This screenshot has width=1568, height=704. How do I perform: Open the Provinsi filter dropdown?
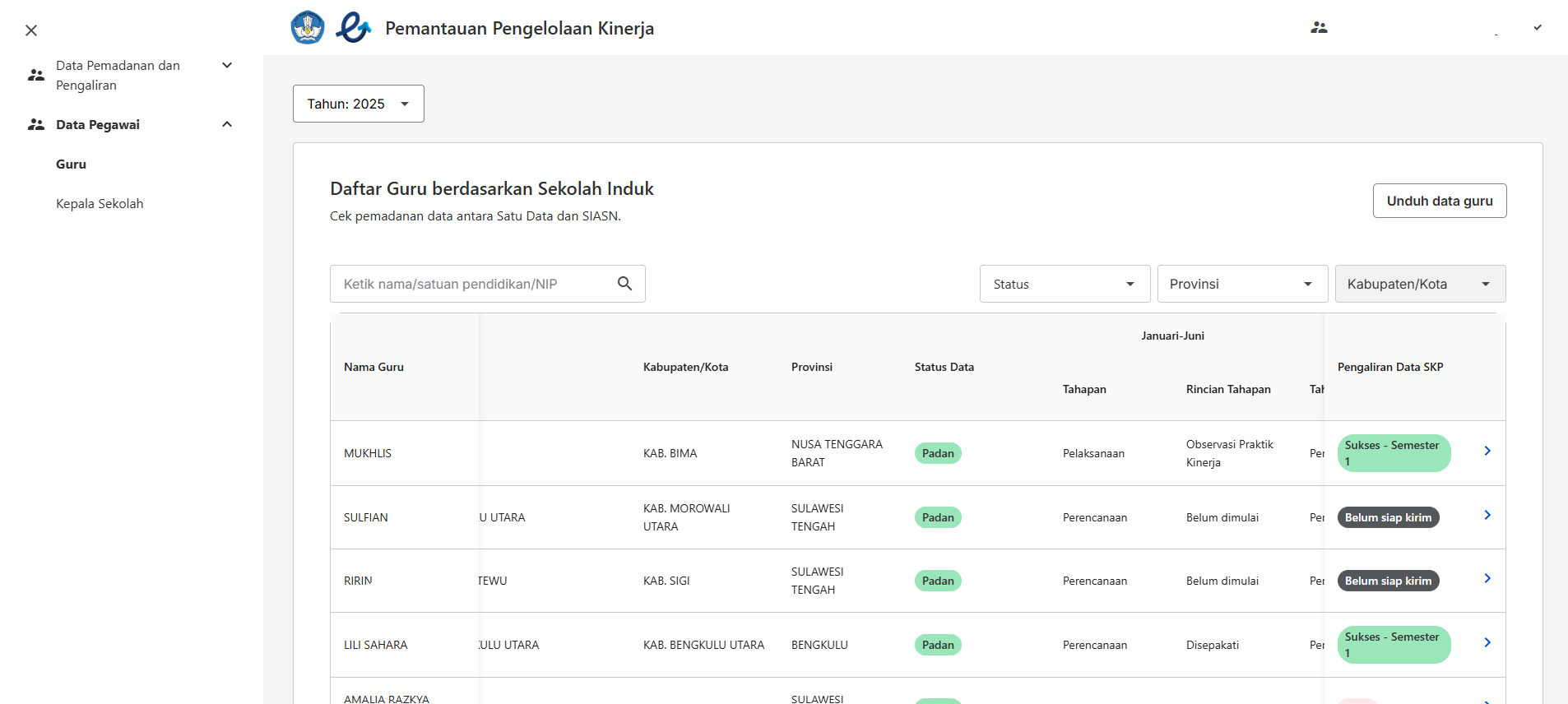[x=1242, y=284]
